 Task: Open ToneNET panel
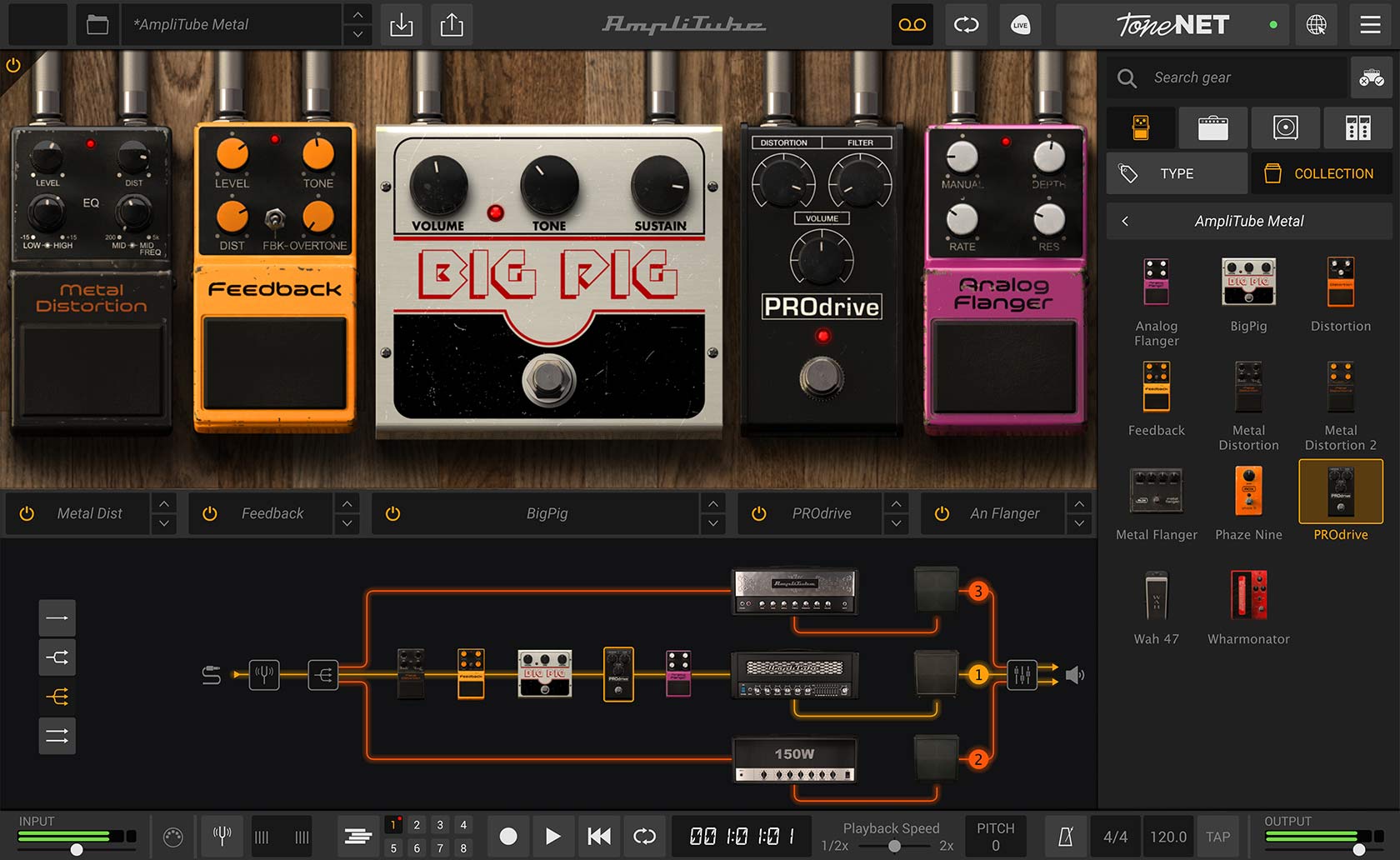(x=1172, y=25)
